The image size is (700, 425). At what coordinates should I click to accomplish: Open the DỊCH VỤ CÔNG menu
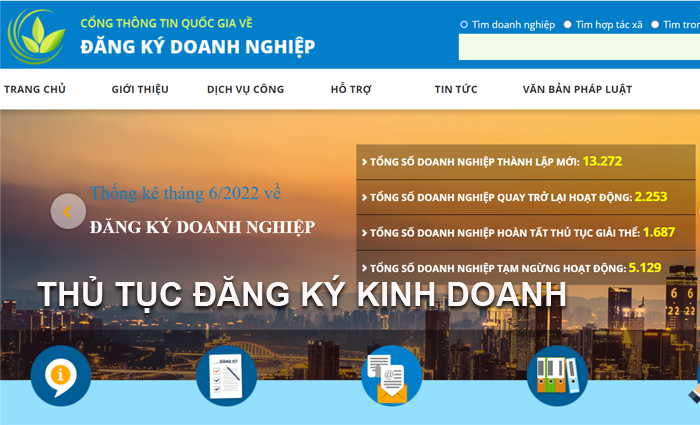point(246,89)
